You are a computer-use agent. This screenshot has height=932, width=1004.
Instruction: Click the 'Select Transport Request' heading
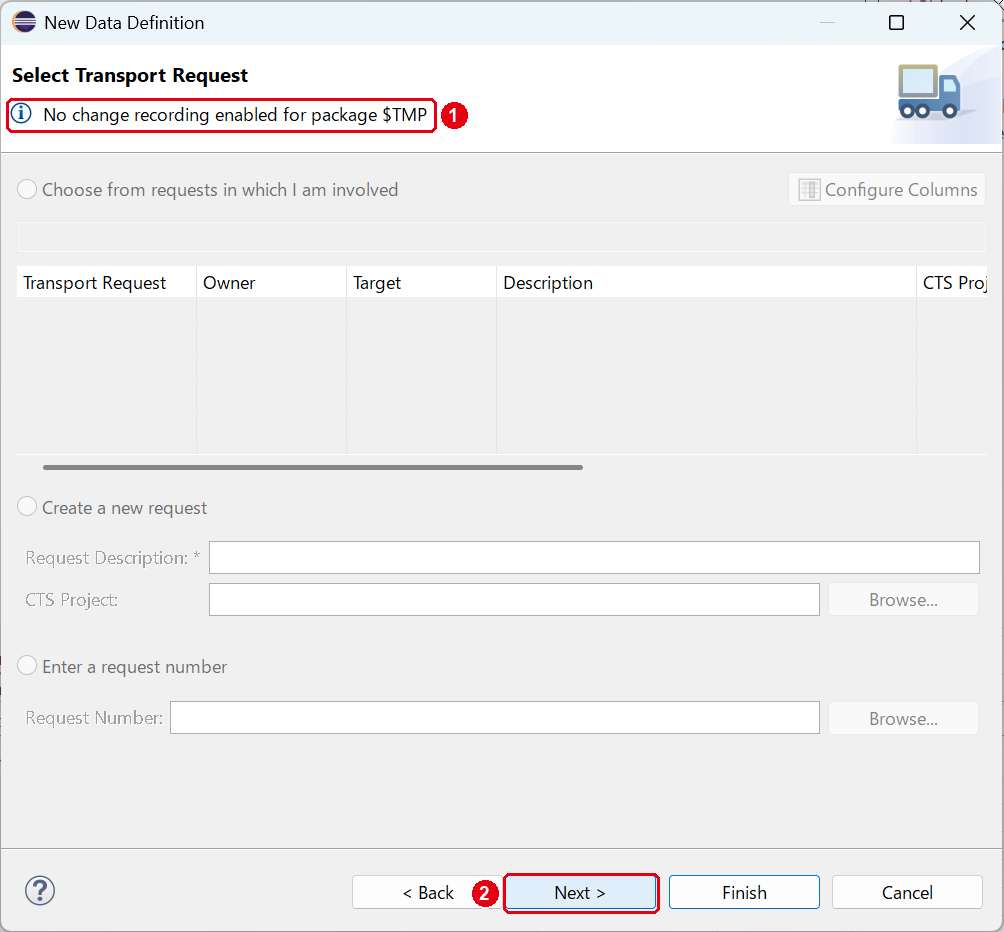(x=129, y=75)
